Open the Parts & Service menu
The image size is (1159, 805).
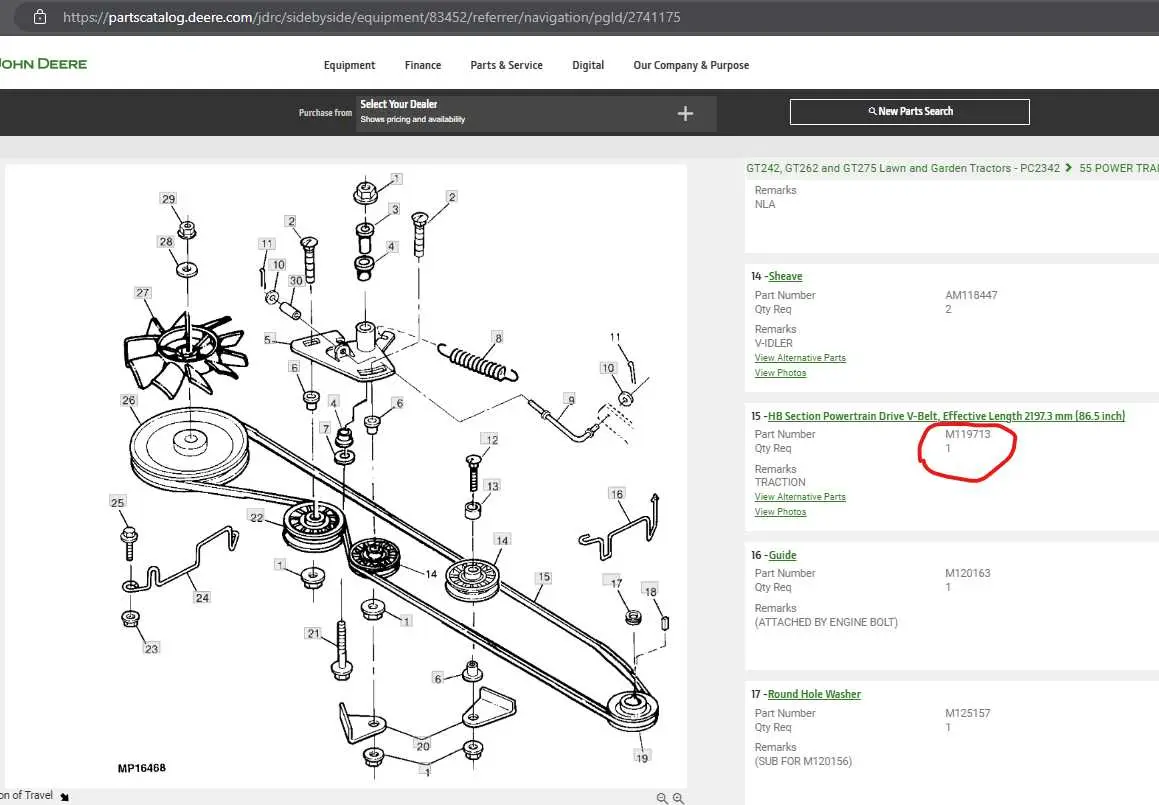[x=506, y=65]
